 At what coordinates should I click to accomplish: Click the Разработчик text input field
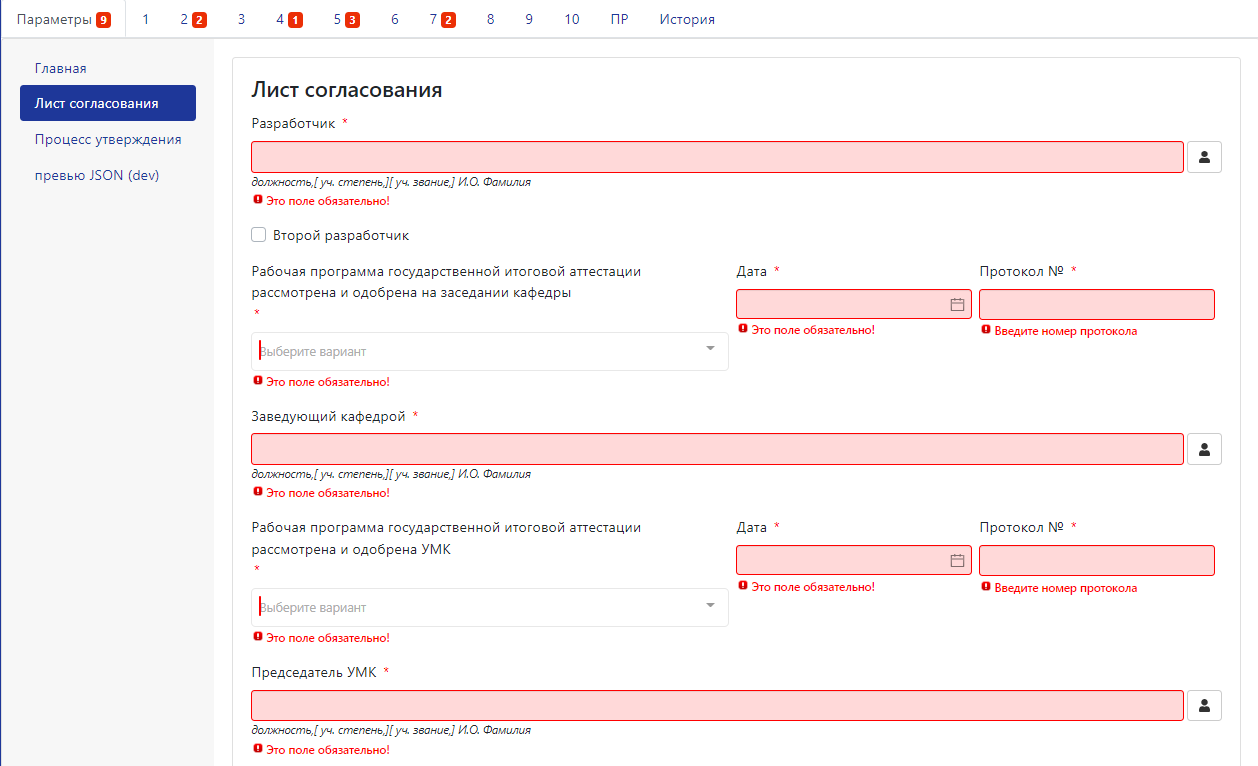point(717,157)
